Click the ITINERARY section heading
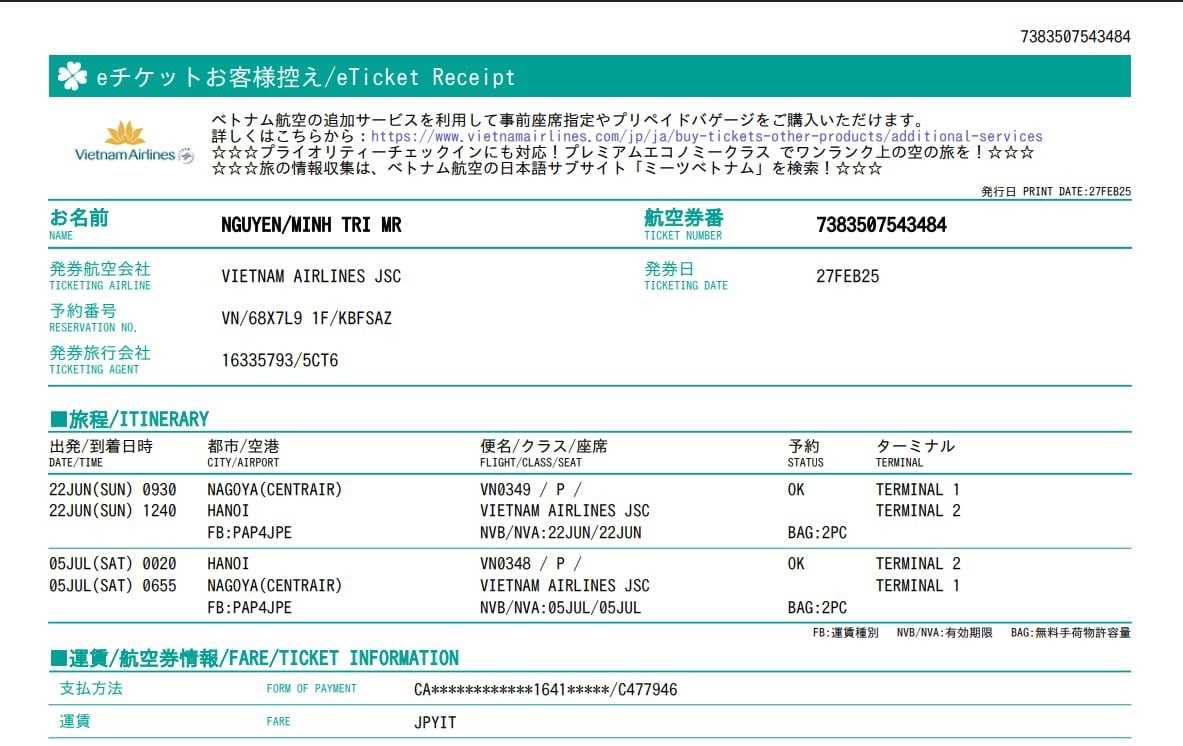Viewport: 1183px width, 746px height. [130, 419]
